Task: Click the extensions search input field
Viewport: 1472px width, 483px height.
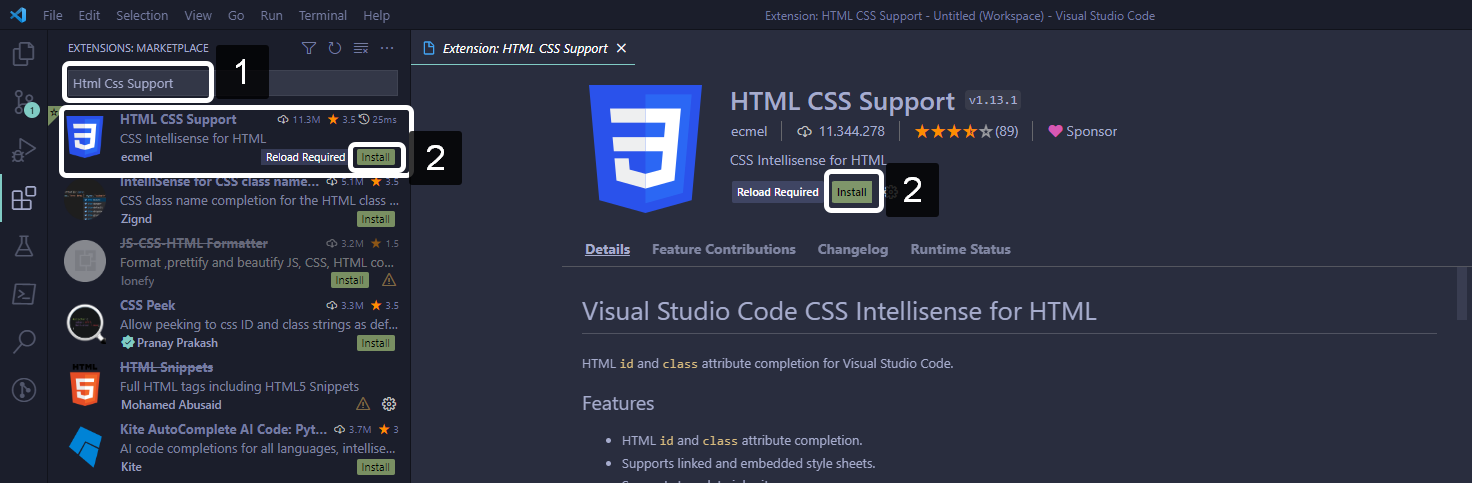Action: pos(233,83)
